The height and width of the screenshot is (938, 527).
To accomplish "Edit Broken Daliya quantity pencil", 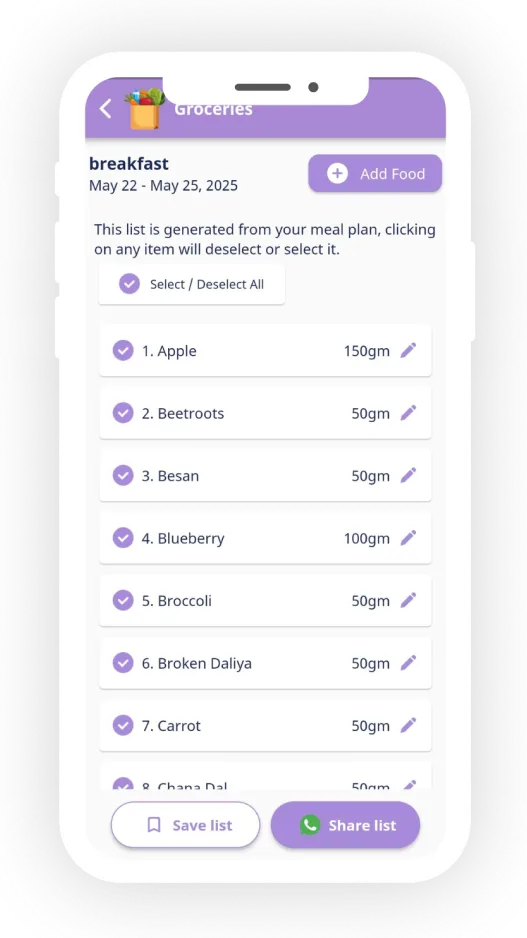I will (x=408, y=663).
